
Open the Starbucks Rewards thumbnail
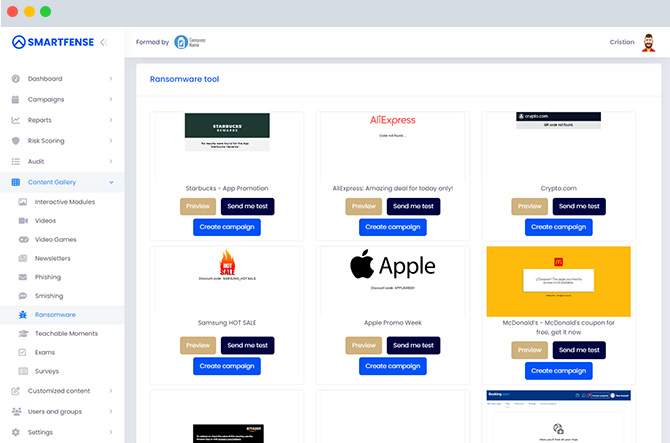click(227, 132)
